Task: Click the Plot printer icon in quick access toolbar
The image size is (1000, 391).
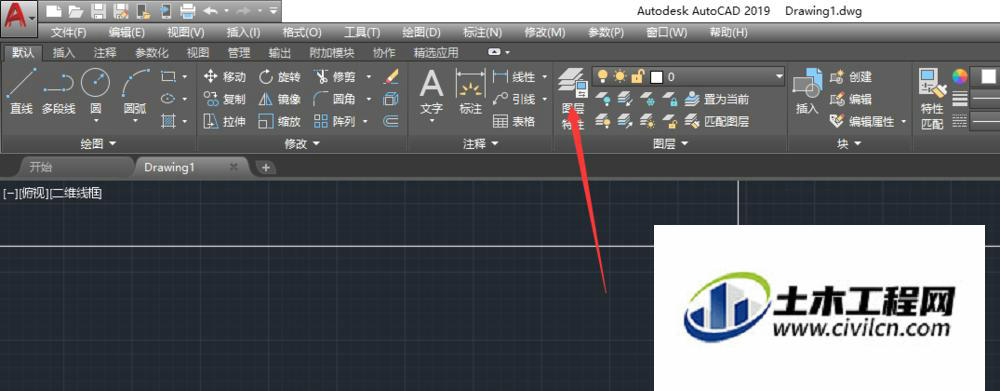Action: [187, 10]
